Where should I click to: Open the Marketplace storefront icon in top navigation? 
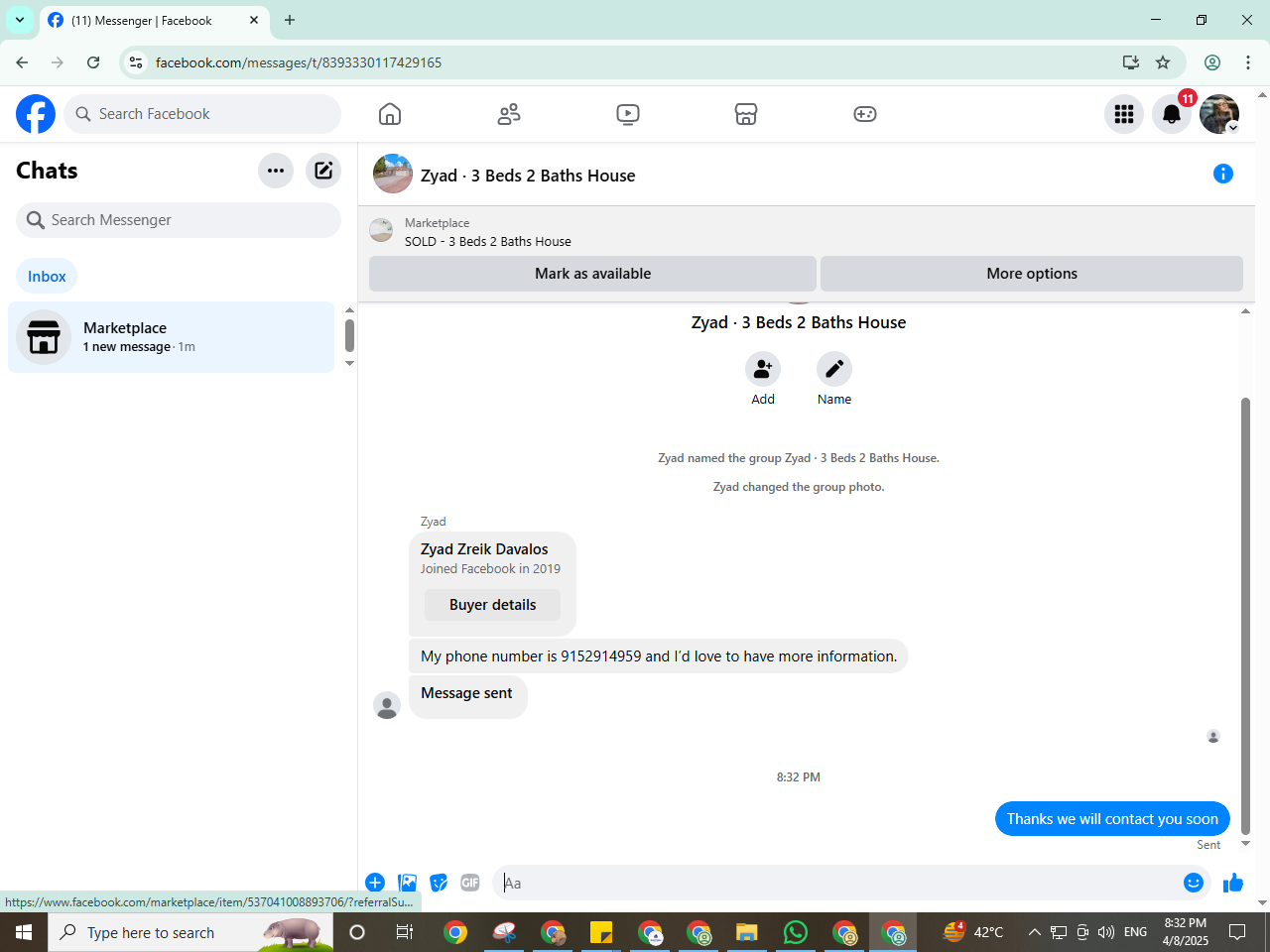click(746, 114)
